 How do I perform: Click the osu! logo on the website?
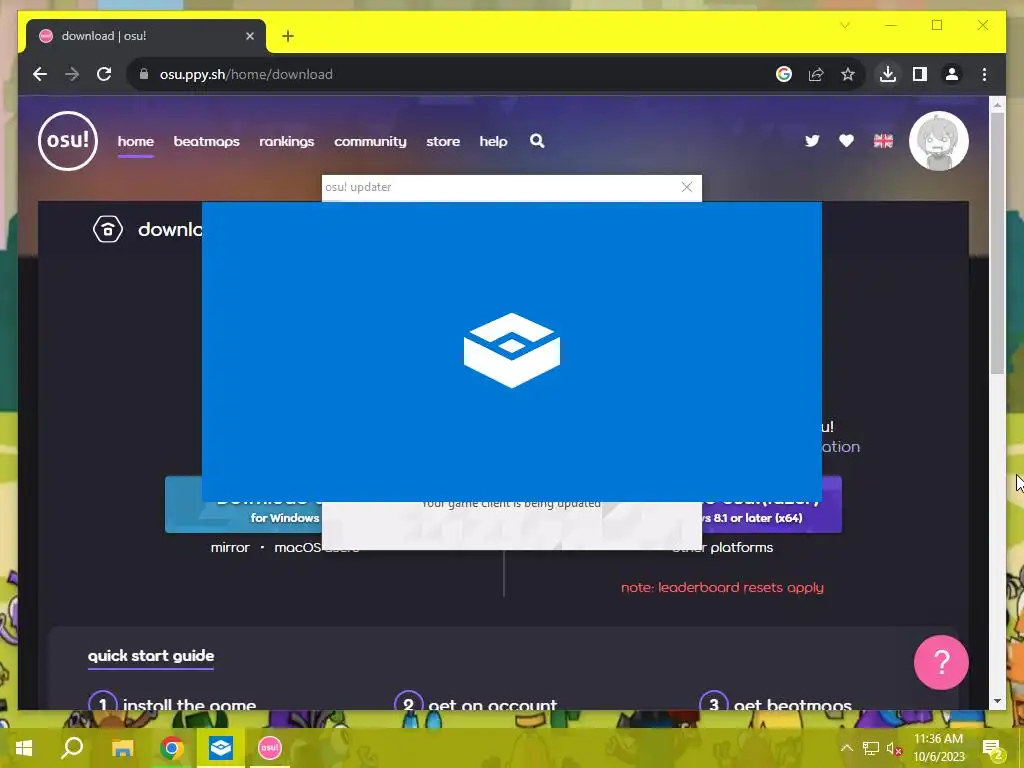point(68,140)
